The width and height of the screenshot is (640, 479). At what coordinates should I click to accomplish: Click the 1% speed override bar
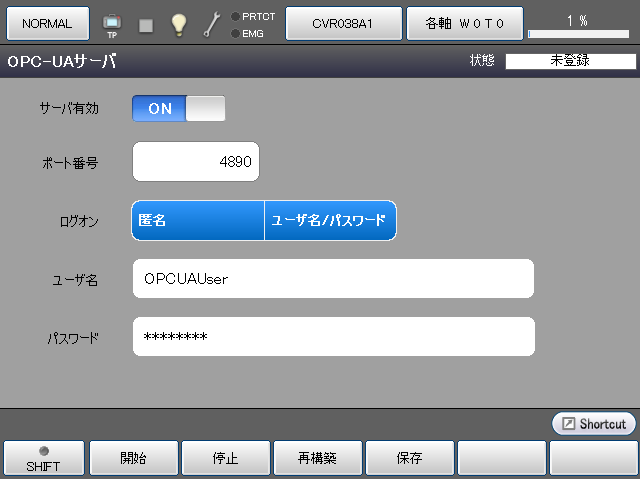(x=577, y=26)
